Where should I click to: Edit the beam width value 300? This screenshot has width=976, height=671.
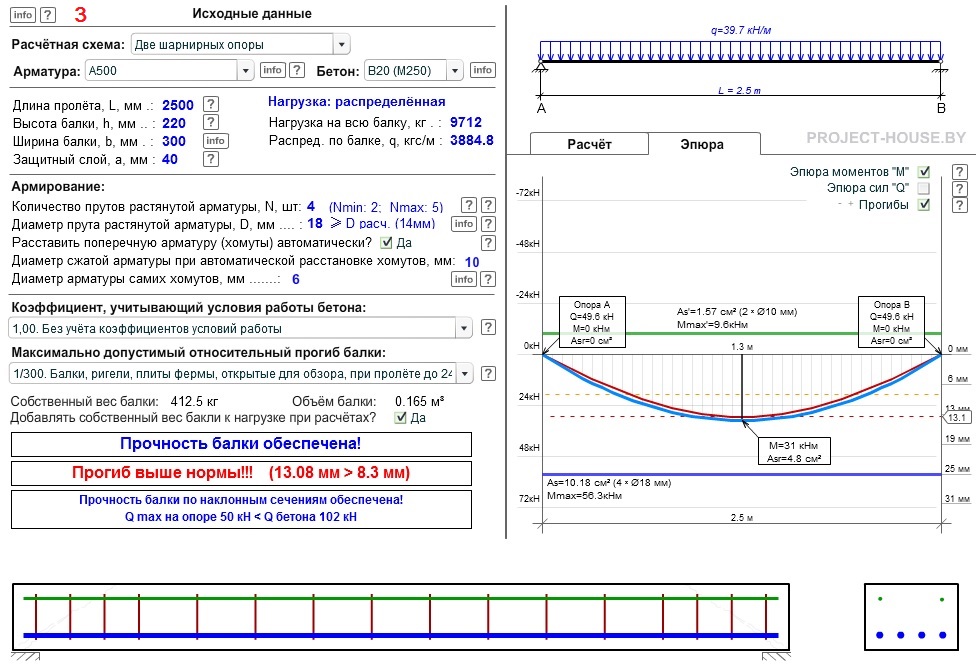pos(174,141)
